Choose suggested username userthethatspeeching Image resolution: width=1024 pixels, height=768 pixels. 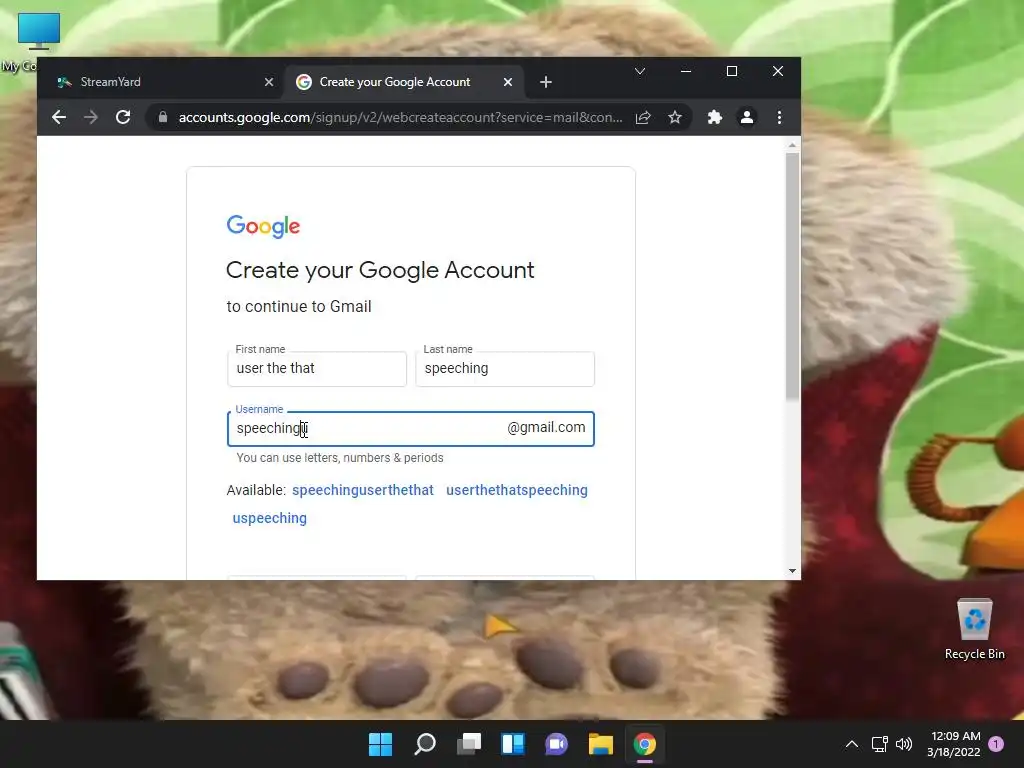[x=517, y=490]
